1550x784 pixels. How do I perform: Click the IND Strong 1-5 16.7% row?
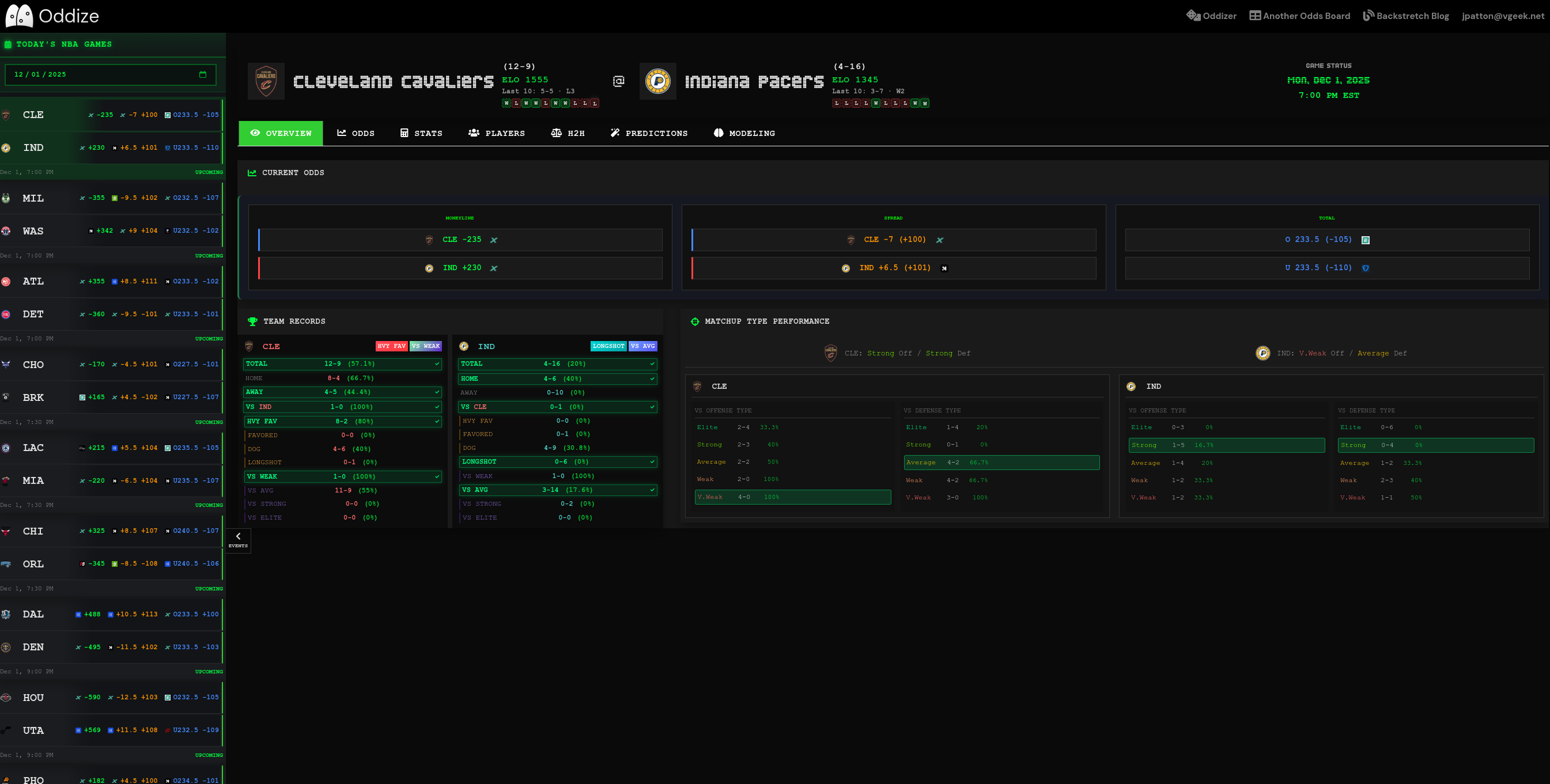click(1227, 445)
